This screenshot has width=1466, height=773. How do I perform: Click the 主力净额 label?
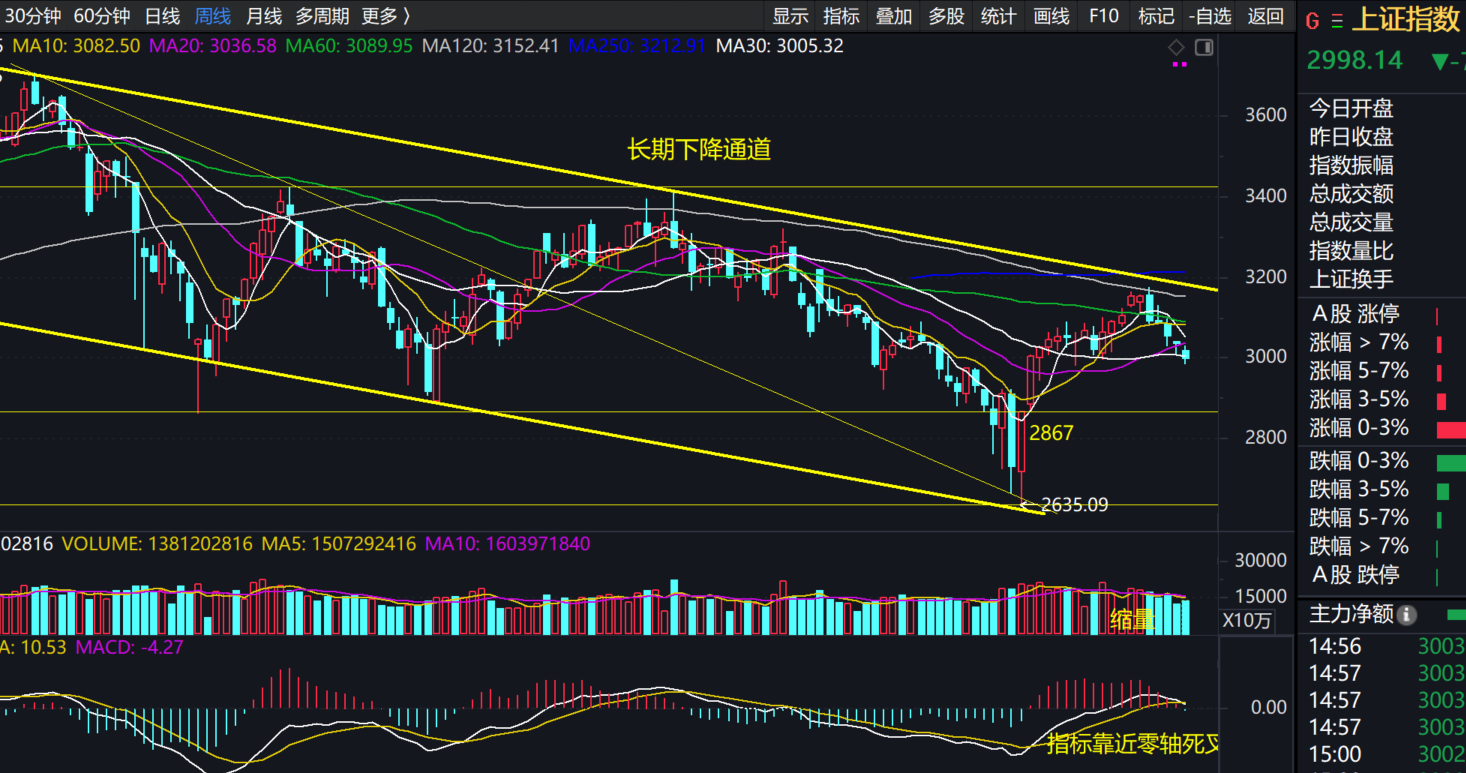[x=1351, y=614]
